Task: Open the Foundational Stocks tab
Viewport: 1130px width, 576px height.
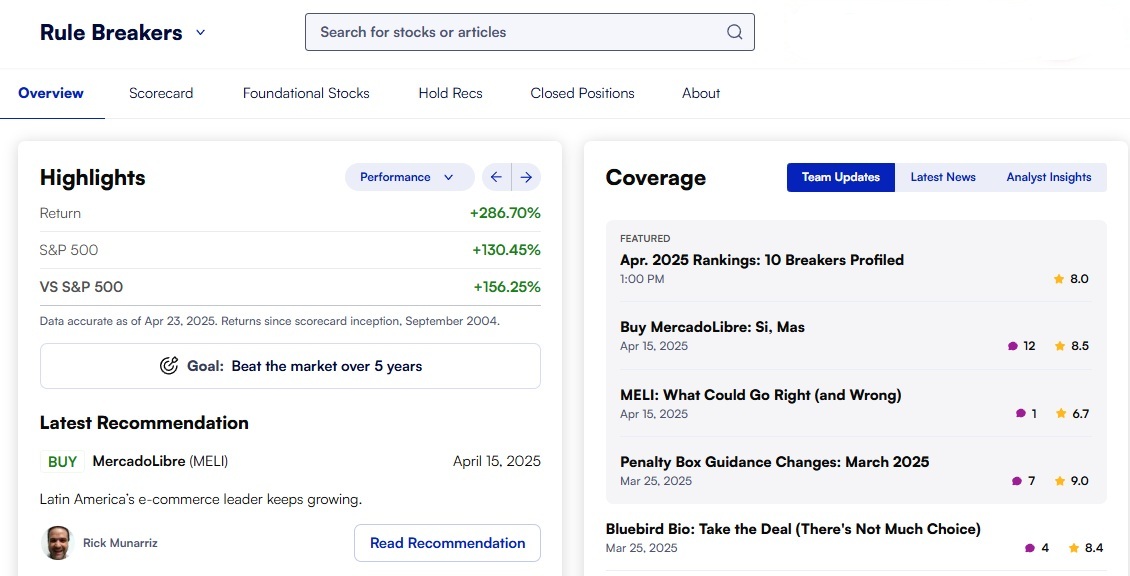Action: [306, 93]
